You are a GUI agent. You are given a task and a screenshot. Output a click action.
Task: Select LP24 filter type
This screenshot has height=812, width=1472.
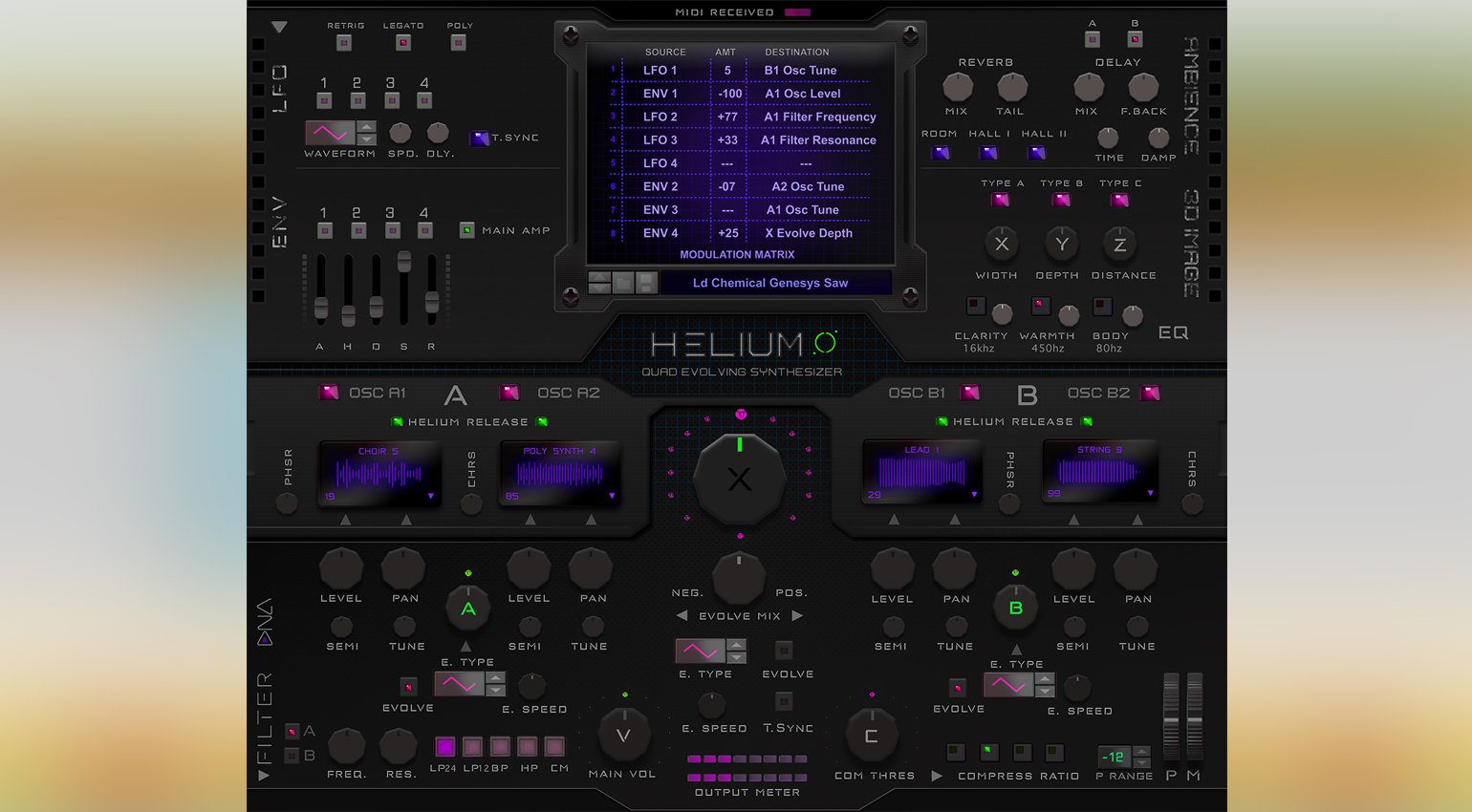[x=444, y=746]
